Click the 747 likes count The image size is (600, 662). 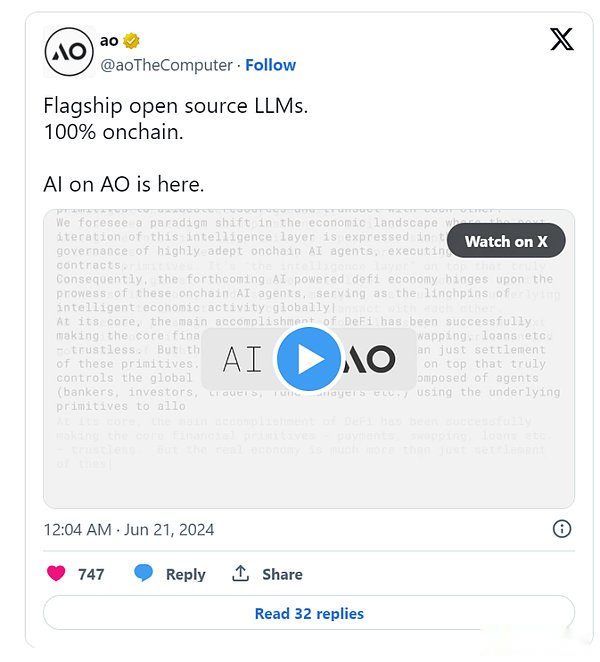coord(91,574)
